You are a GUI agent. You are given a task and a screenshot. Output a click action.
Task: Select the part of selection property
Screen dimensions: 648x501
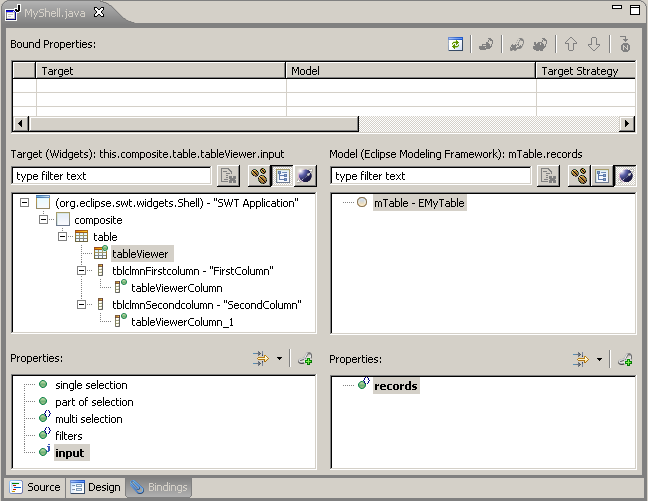click(94, 402)
